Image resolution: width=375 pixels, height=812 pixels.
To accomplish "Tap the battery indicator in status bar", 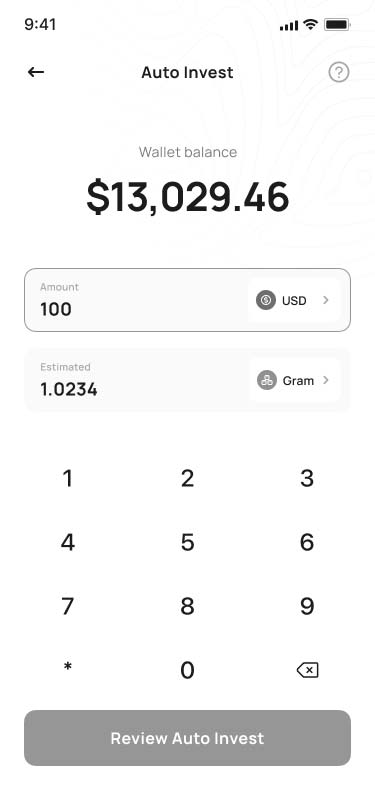I will tap(337, 24).
